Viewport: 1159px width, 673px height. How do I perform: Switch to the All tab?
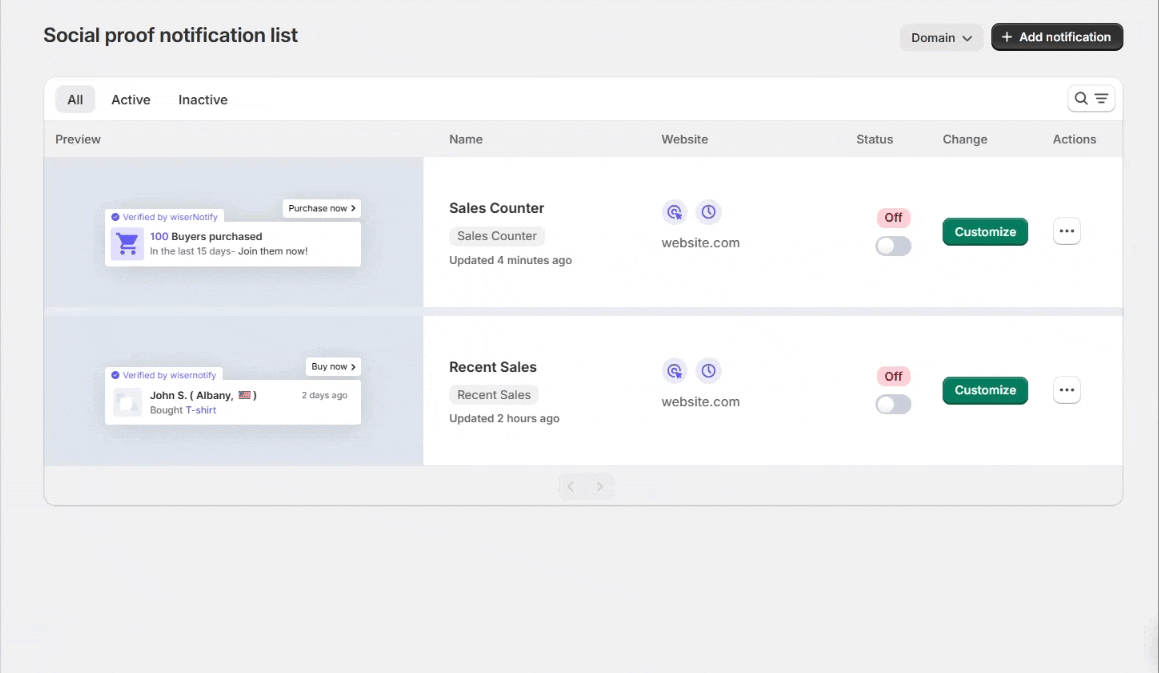(x=75, y=100)
